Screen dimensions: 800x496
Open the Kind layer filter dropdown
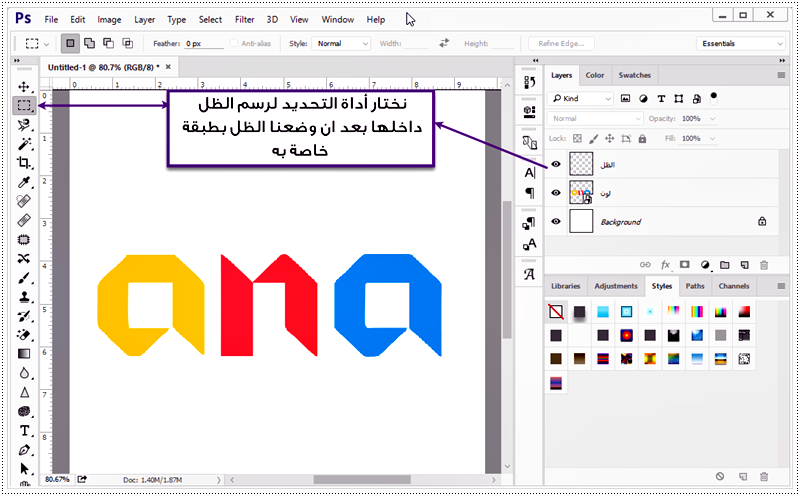(x=580, y=98)
